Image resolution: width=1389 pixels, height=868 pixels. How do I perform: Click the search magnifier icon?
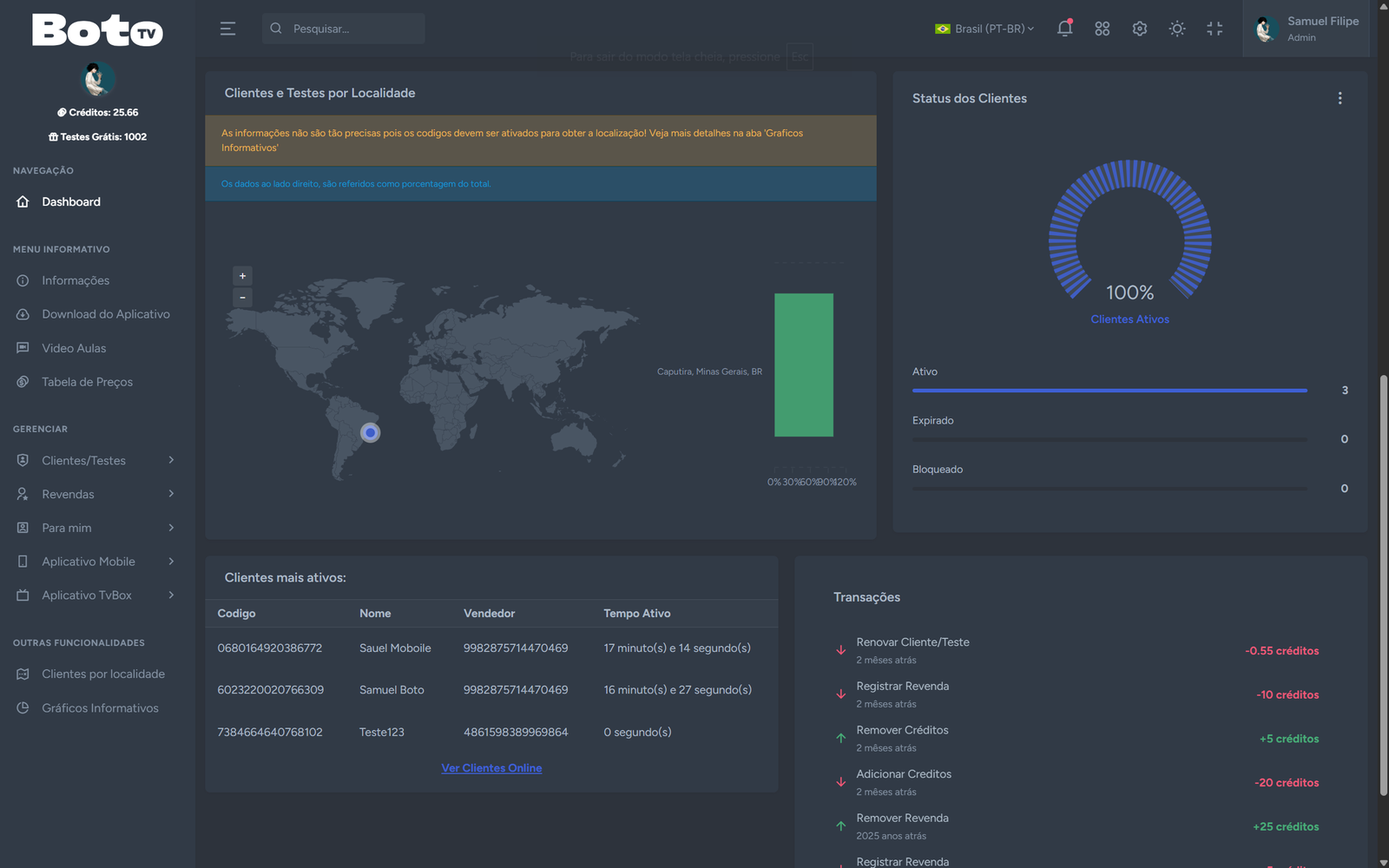(x=276, y=29)
